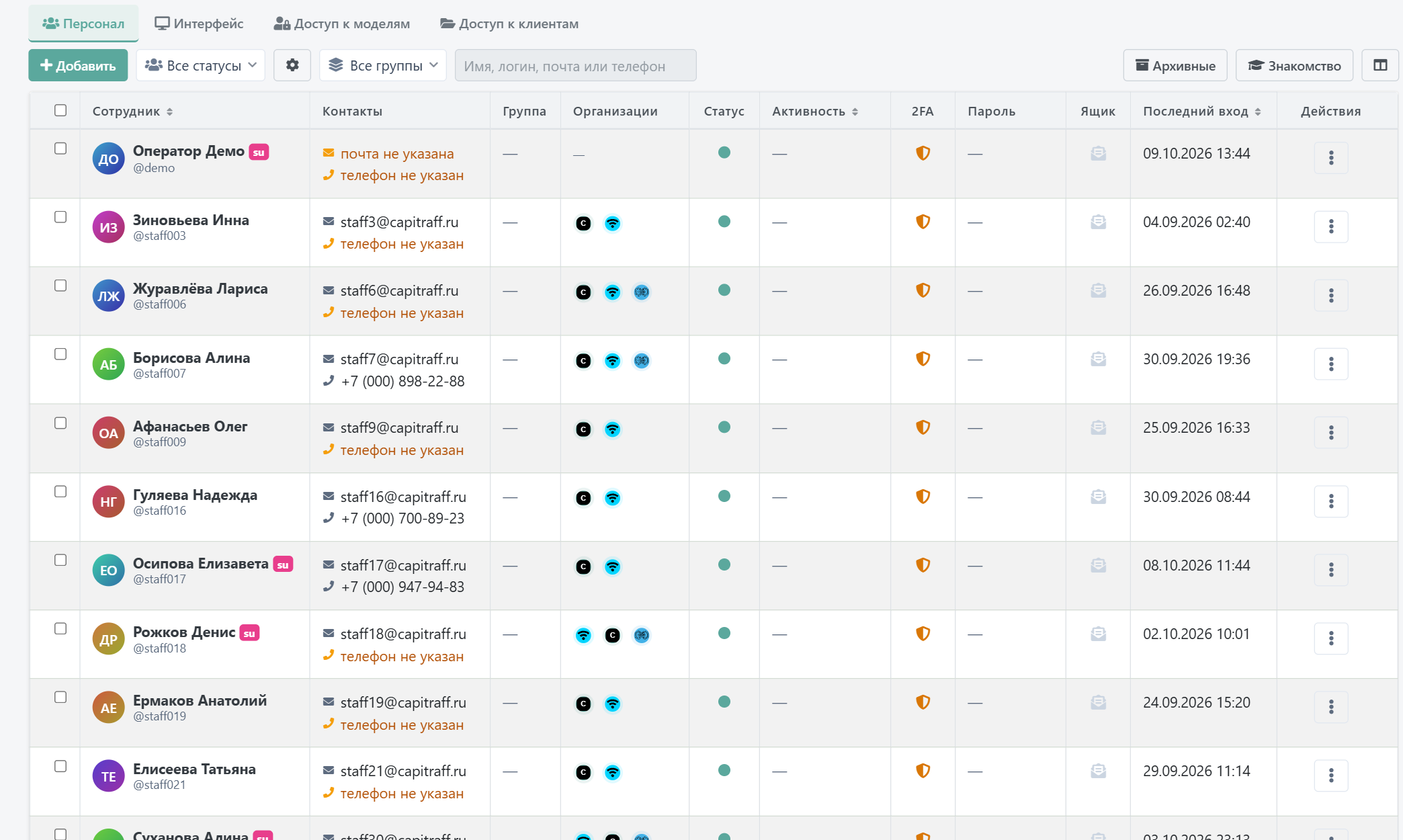
Task: Click green status dot for Ермаков Анатолий
Action: (x=724, y=702)
